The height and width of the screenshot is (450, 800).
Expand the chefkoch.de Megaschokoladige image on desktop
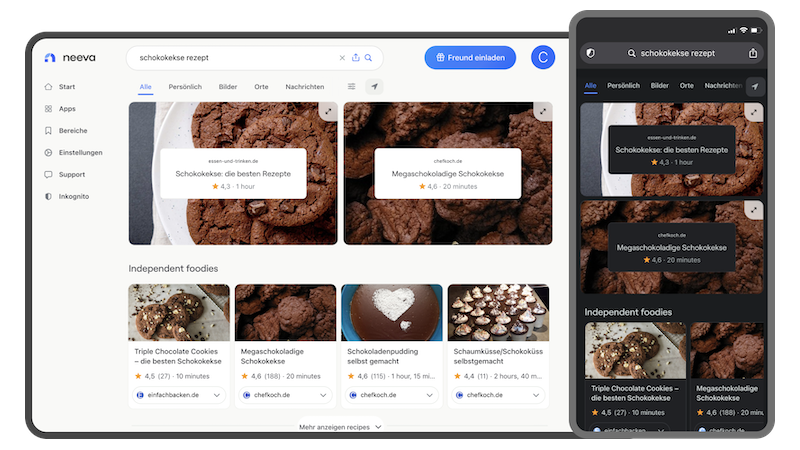(543, 111)
